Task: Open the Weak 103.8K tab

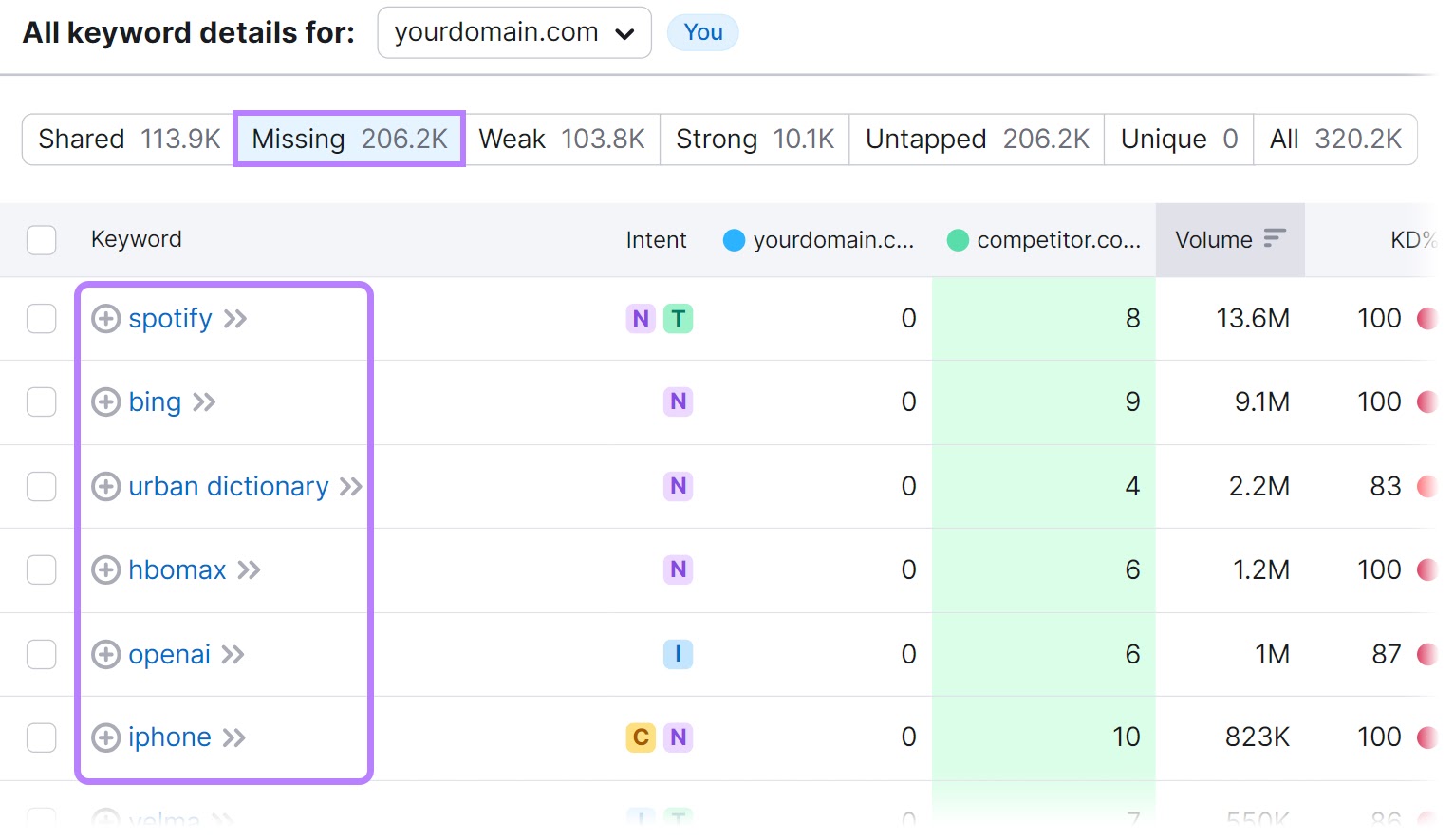Action: (x=562, y=140)
